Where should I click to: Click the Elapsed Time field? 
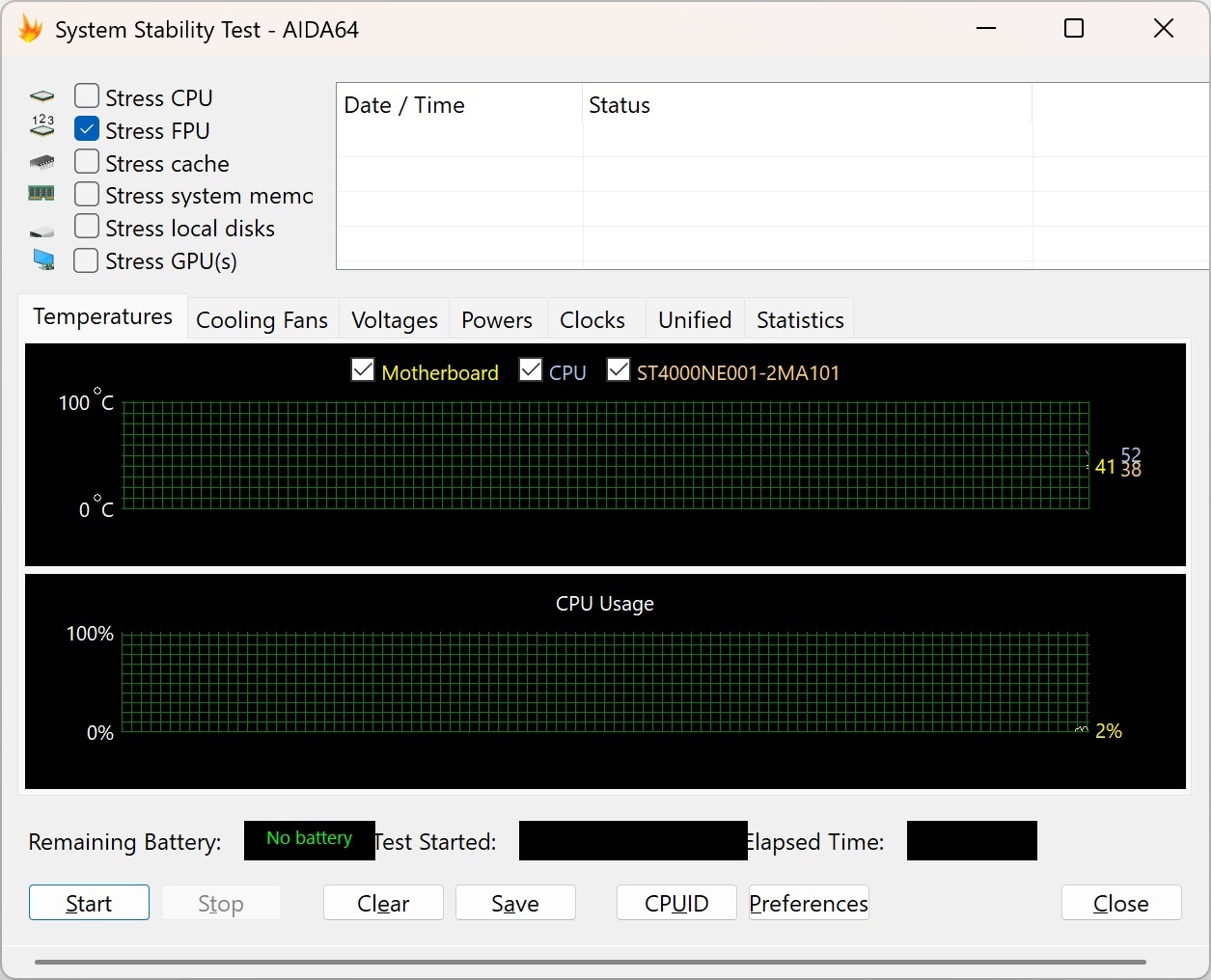tap(972, 840)
